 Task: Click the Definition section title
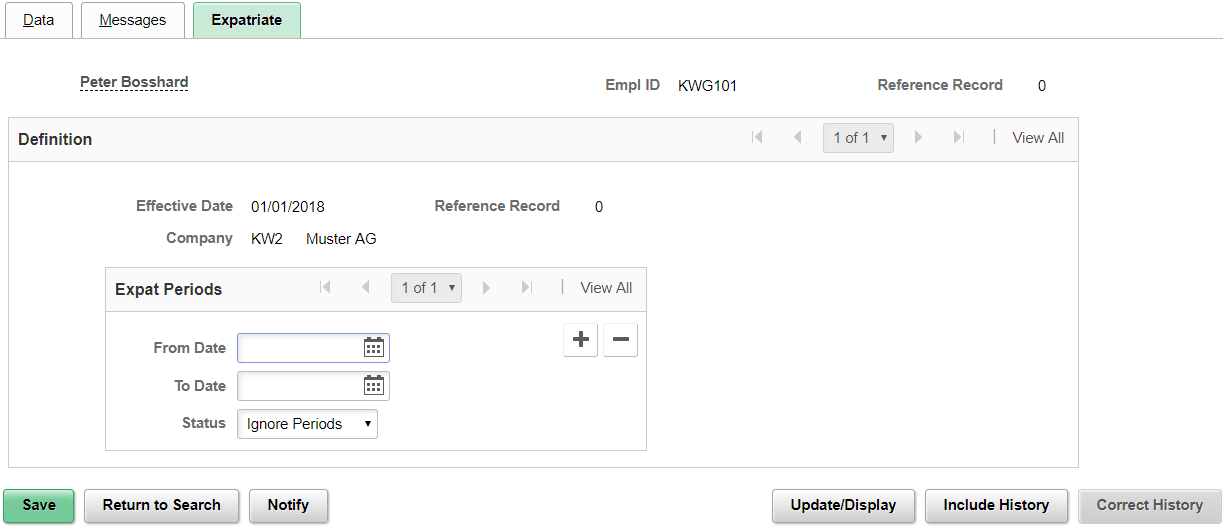(x=55, y=139)
